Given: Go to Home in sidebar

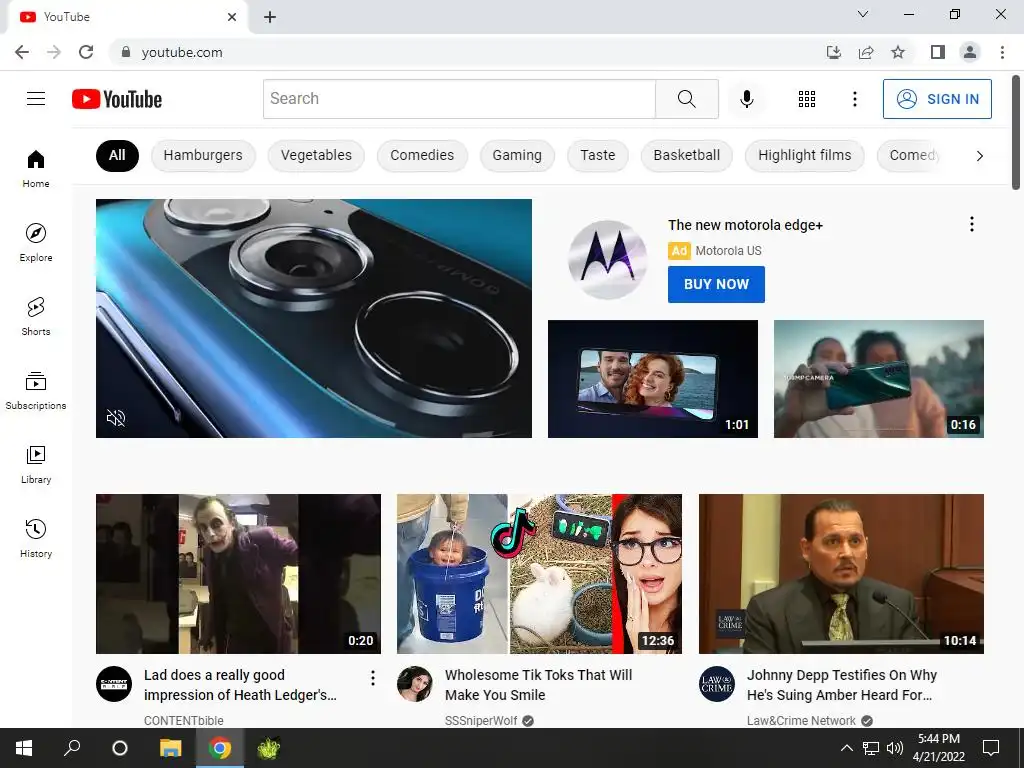Looking at the screenshot, I should pyautogui.click(x=36, y=169).
